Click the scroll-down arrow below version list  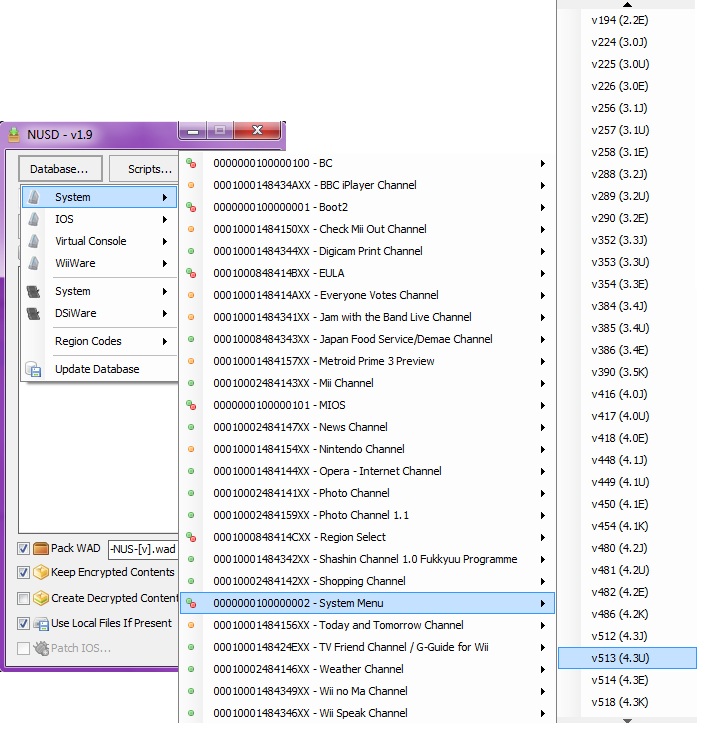[627, 720]
